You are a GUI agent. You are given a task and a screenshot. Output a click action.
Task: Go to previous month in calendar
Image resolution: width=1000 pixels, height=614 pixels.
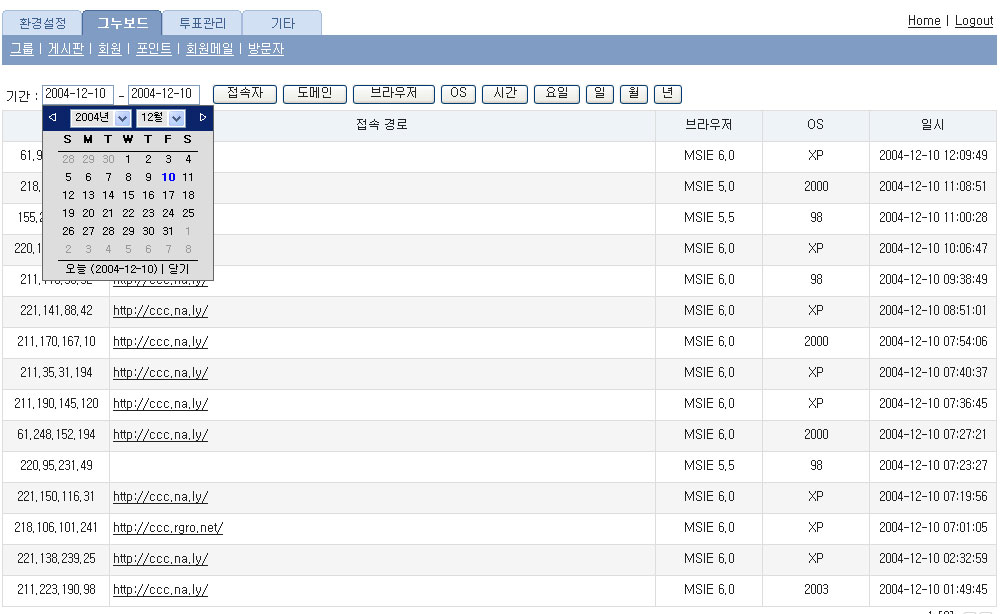52,118
